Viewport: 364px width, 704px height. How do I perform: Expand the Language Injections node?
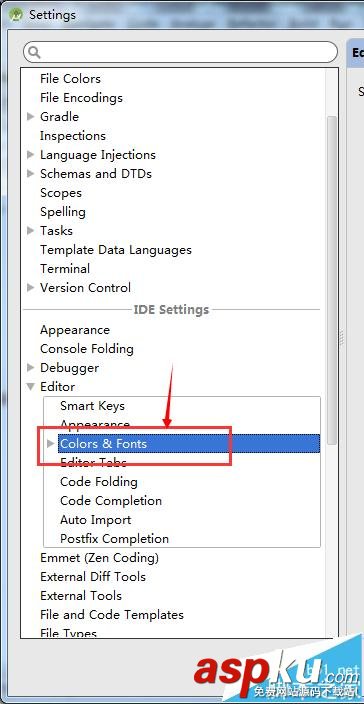(31, 155)
